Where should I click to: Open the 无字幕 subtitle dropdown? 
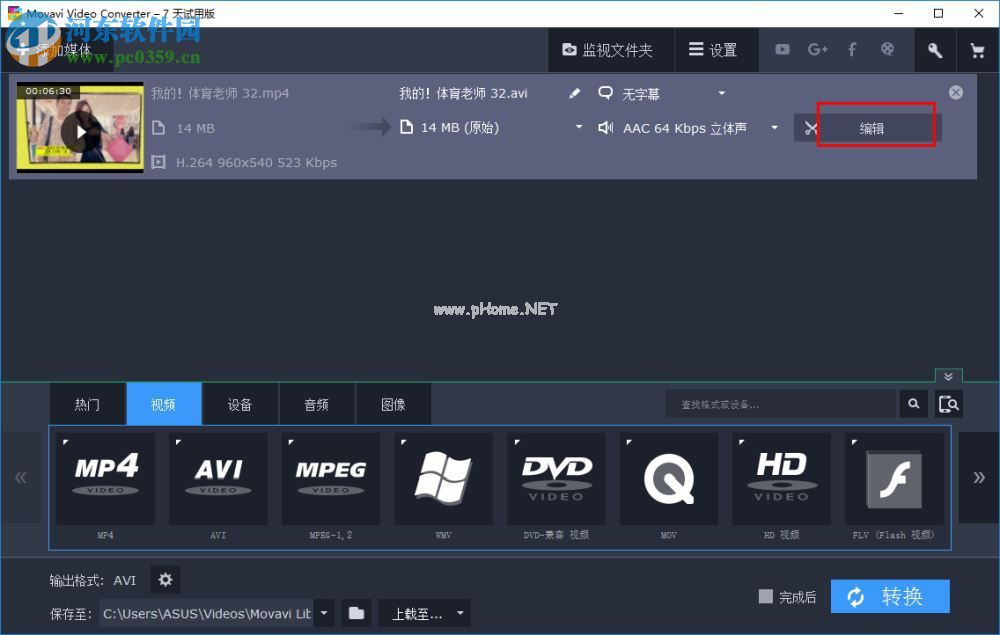pos(722,92)
